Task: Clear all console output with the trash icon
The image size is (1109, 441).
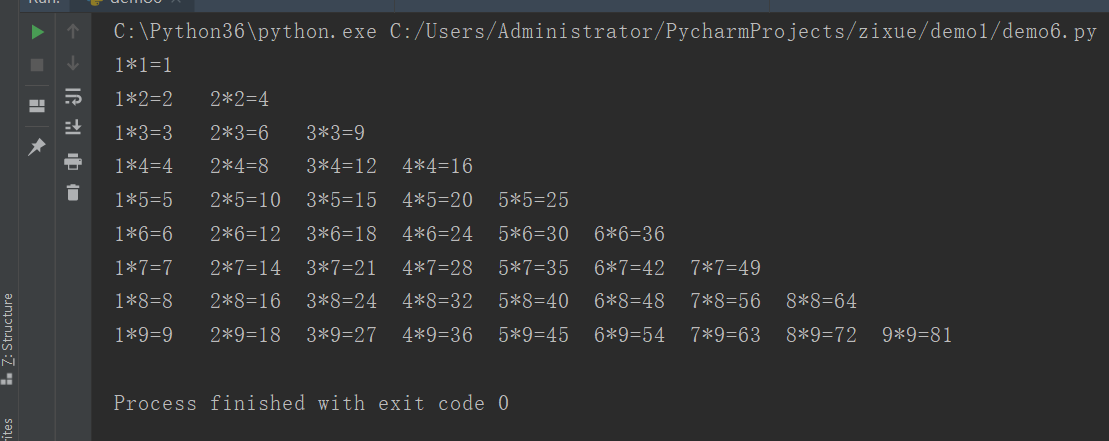Action: [72, 192]
